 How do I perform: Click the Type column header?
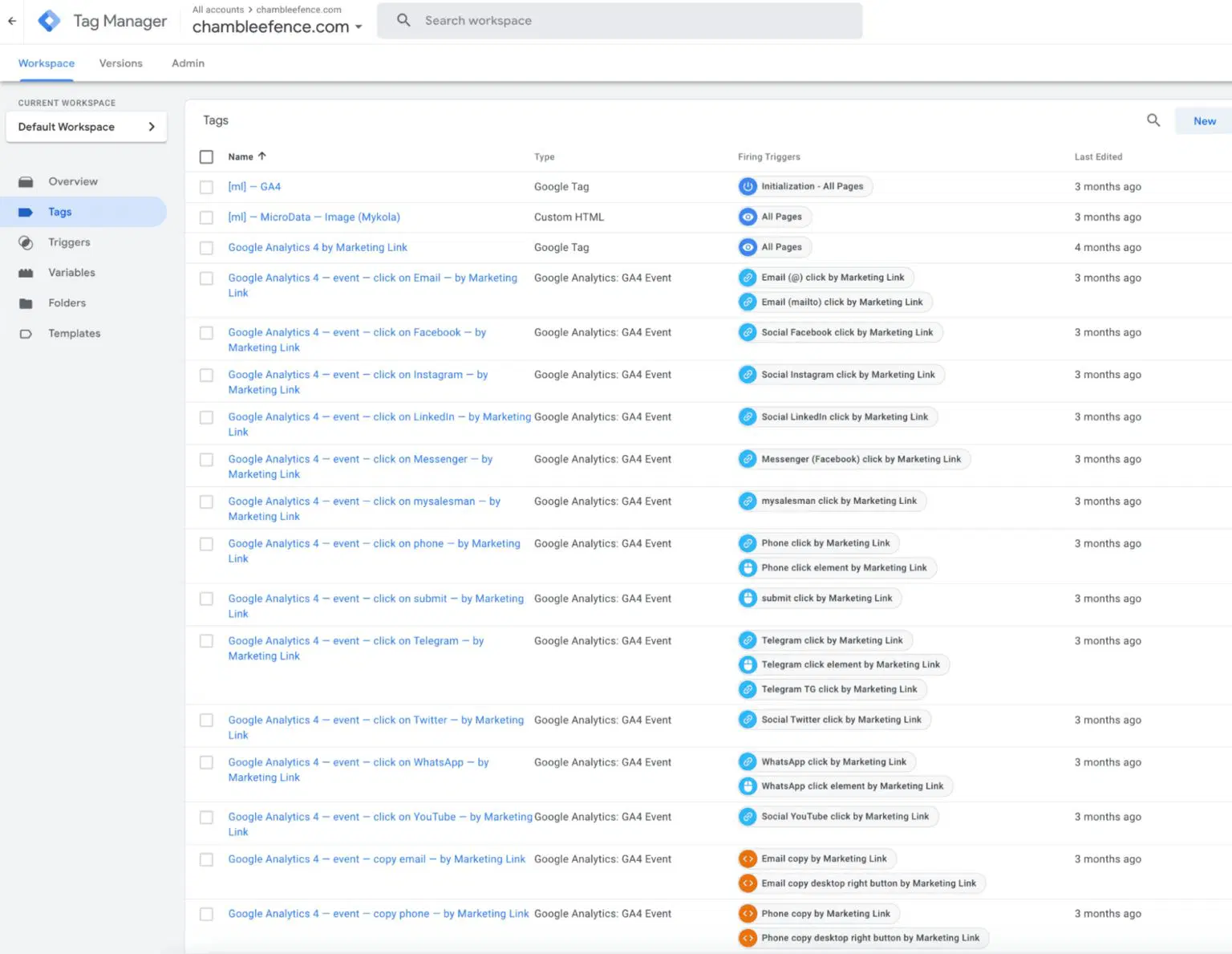[545, 157]
